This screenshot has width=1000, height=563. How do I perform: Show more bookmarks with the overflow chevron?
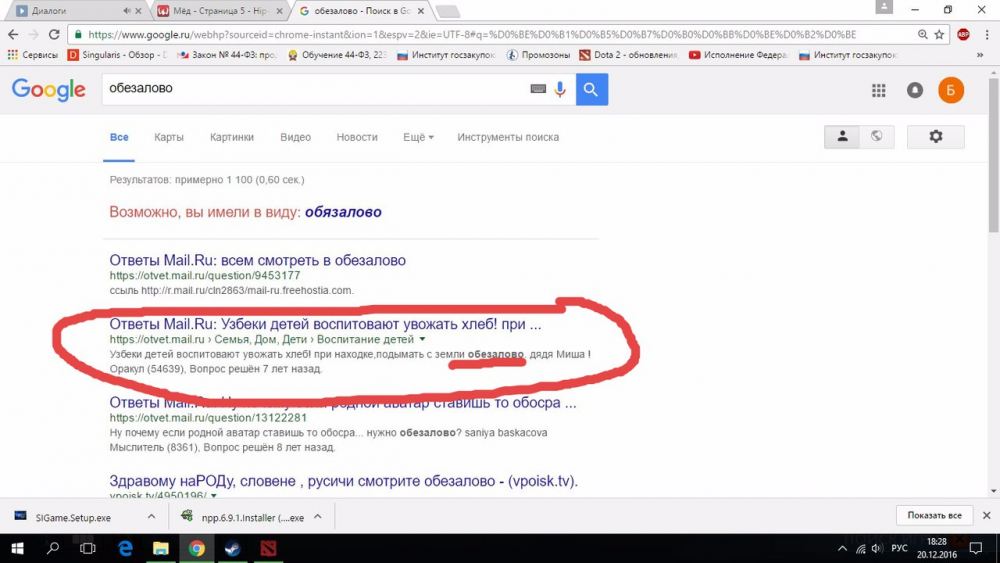pyautogui.click(x=980, y=55)
